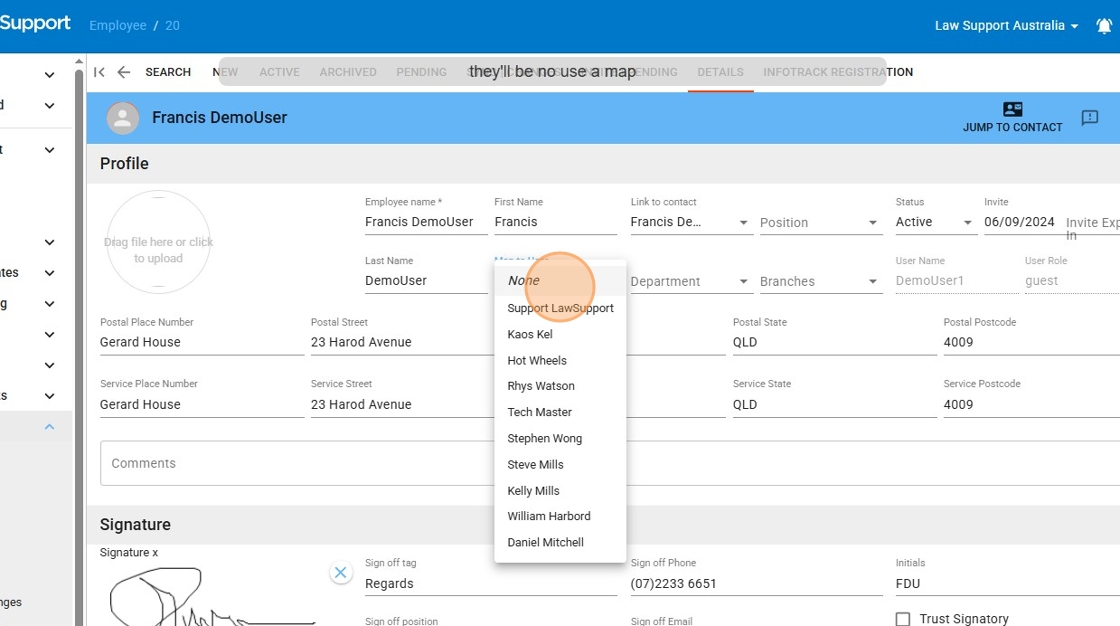Image resolution: width=1120 pixels, height=626 pixels.
Task: Switch to the Search tab
Action: pos(168,72)
